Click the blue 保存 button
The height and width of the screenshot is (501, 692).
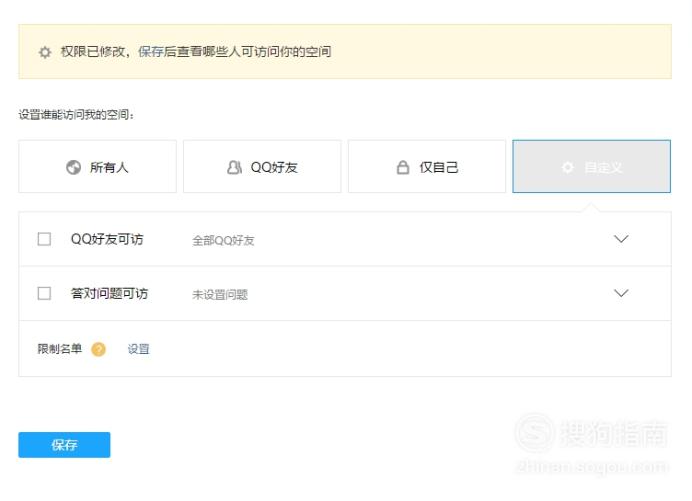(64, 445)
